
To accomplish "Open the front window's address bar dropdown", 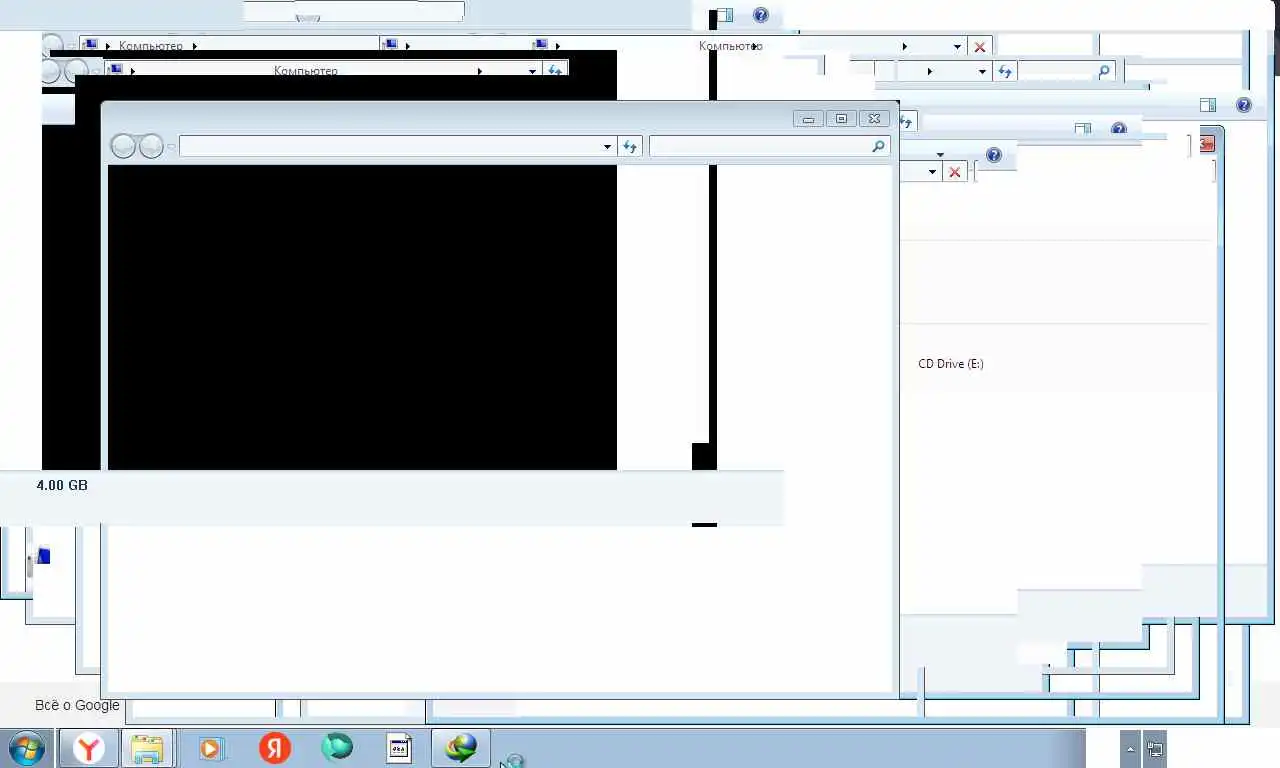I will point(607,147).
